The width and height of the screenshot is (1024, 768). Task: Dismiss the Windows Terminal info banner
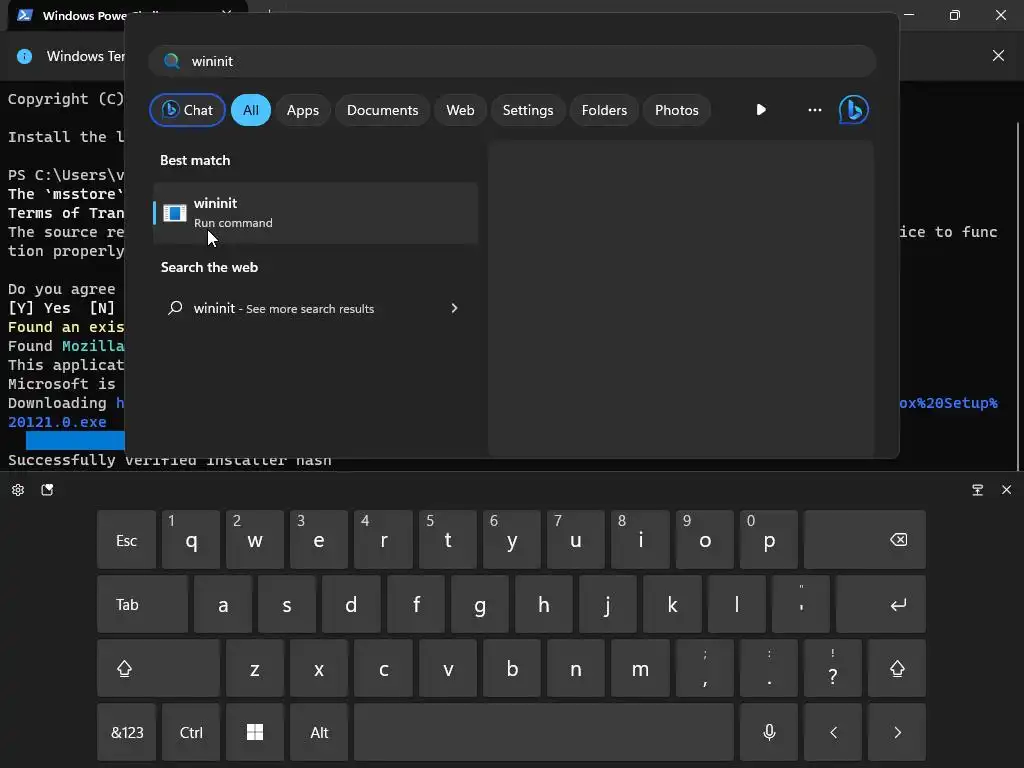pos(999,56)
